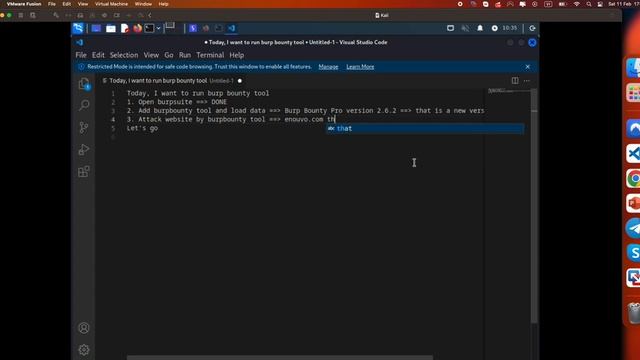Open the Explorer view in activity bar
This screenshot has height=360, width=640.
click(x=84, y=84)
